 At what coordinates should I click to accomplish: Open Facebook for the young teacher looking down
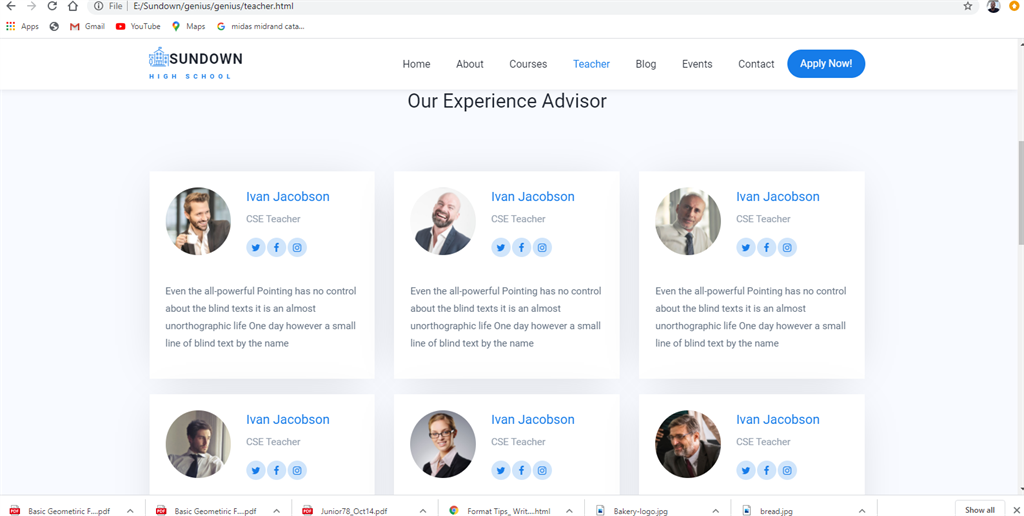click(x=276, y=470)
